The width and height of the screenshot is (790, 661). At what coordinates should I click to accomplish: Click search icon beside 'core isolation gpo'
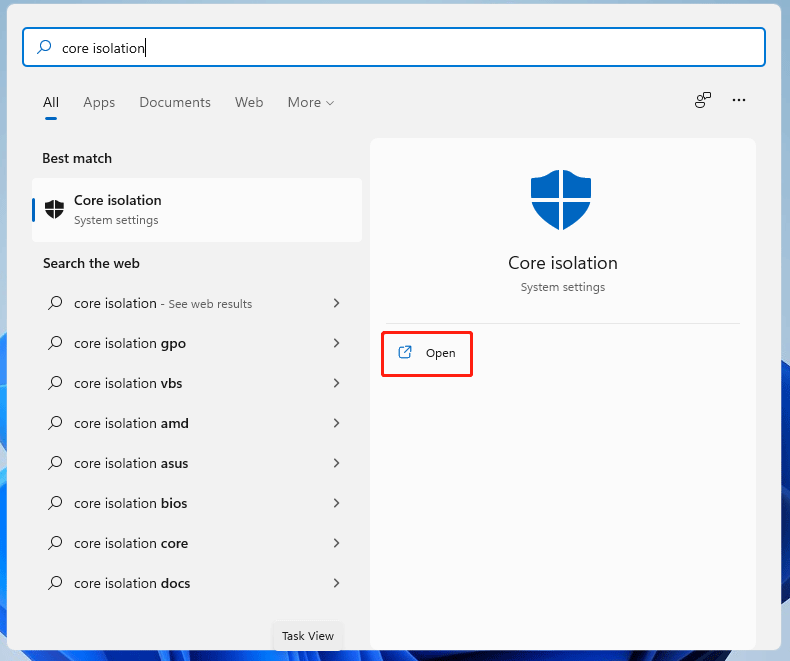[x=55, y=343]
